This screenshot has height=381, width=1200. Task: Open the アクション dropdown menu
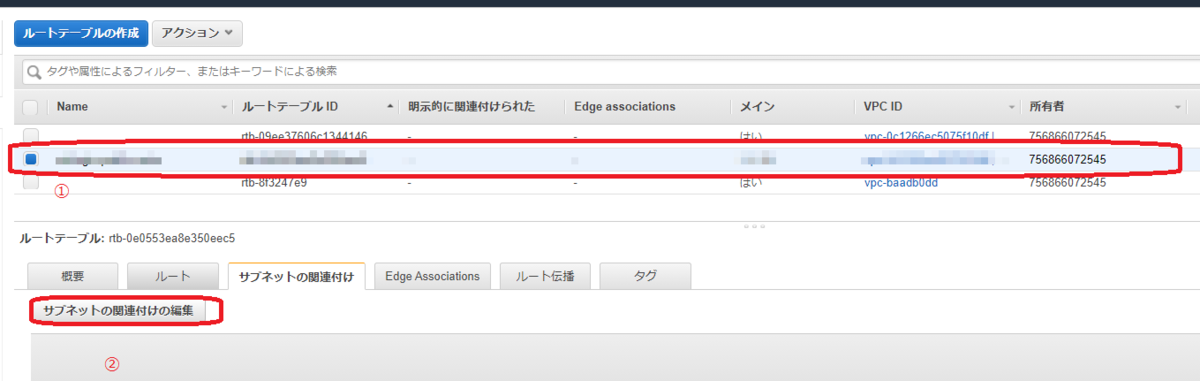tap(197, 33)
